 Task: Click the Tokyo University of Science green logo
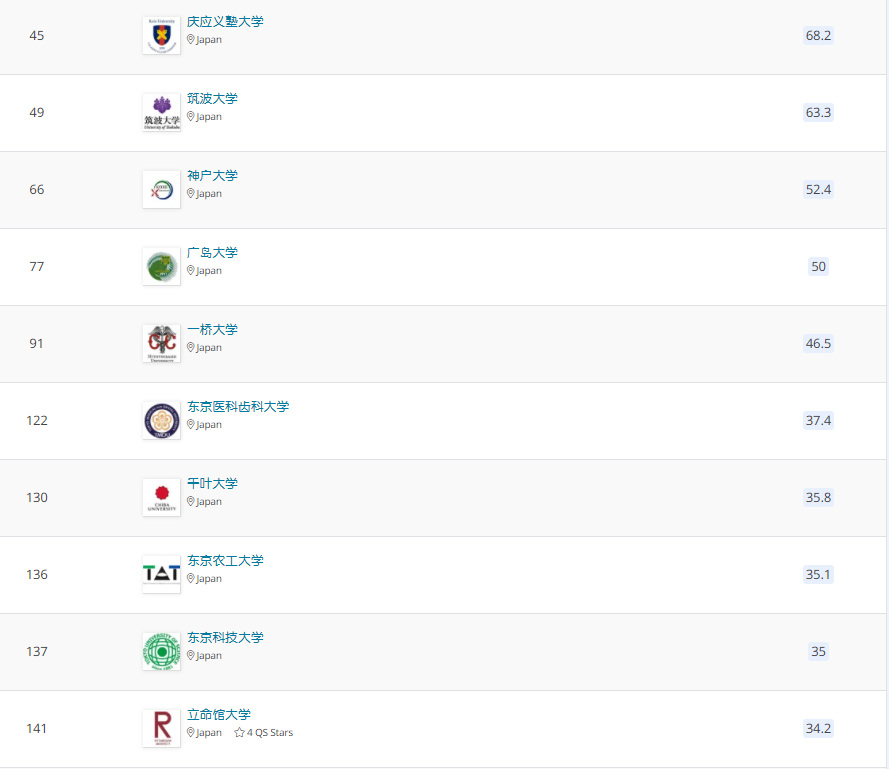[161, 652]
